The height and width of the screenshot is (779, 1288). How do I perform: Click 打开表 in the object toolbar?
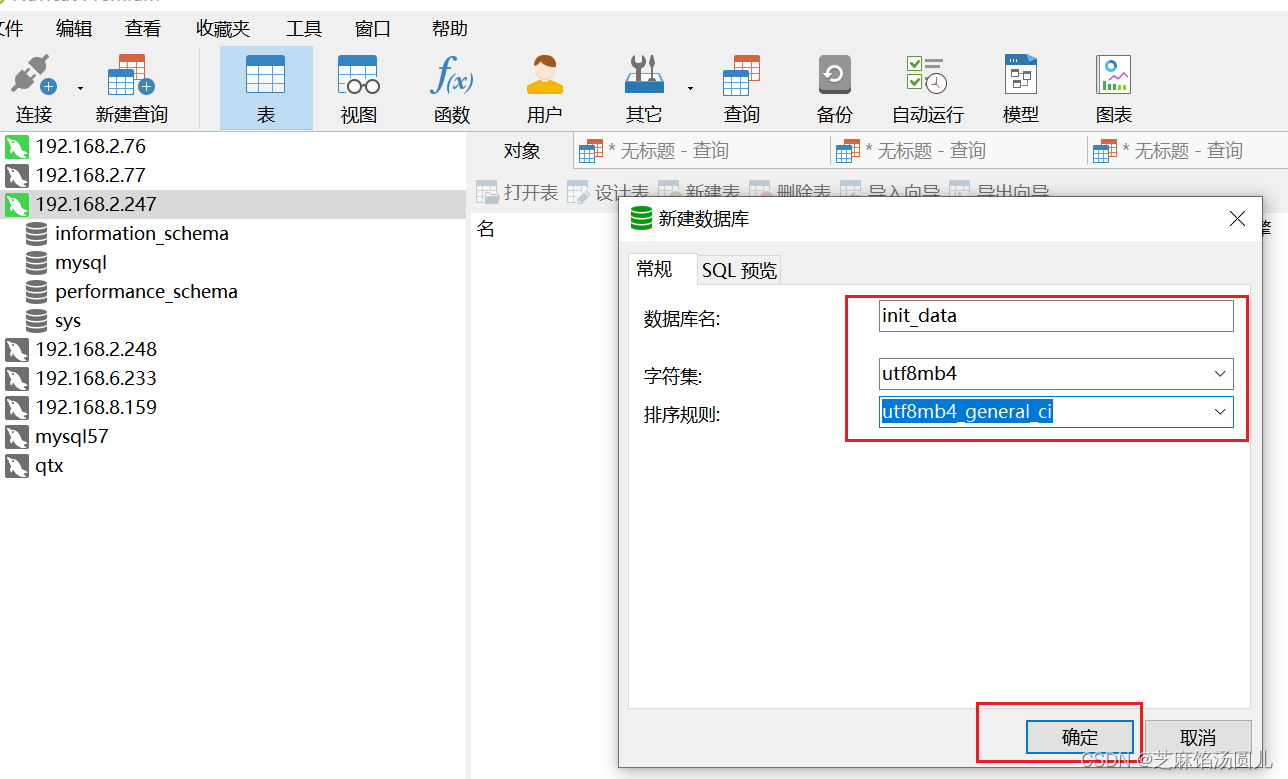[x=518, y=192]
